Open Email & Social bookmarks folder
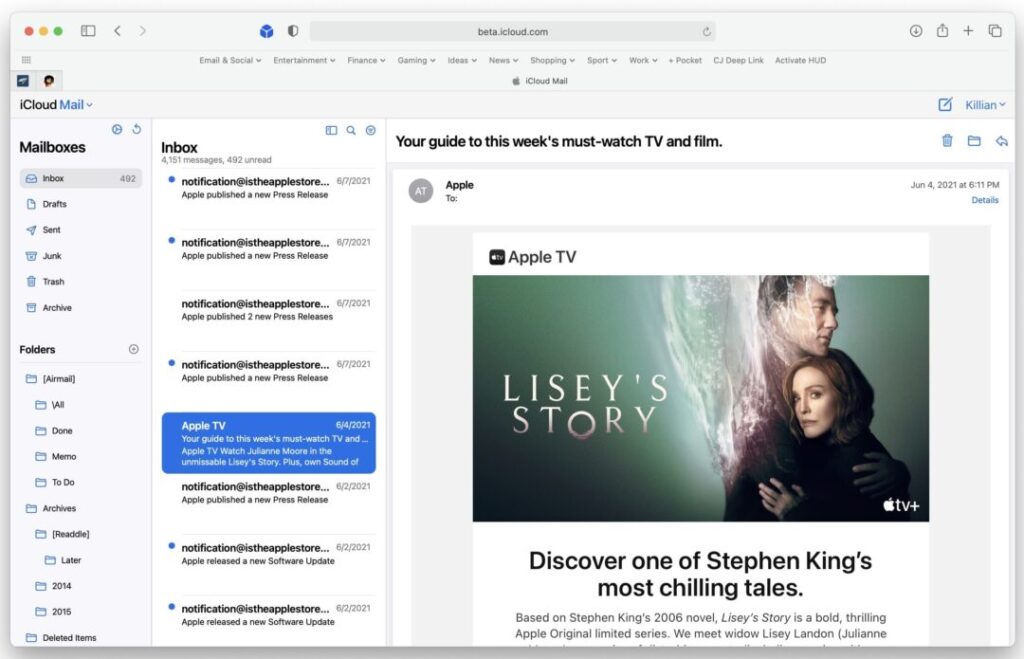The width and height of the screenshot is (1024, 659). click(230, 60)
